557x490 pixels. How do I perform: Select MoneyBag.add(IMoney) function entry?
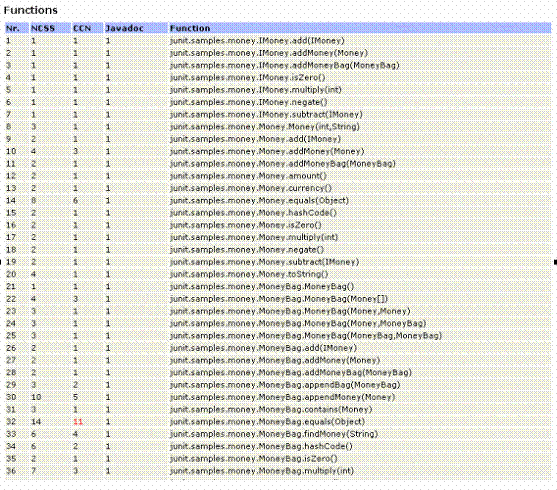263,348
